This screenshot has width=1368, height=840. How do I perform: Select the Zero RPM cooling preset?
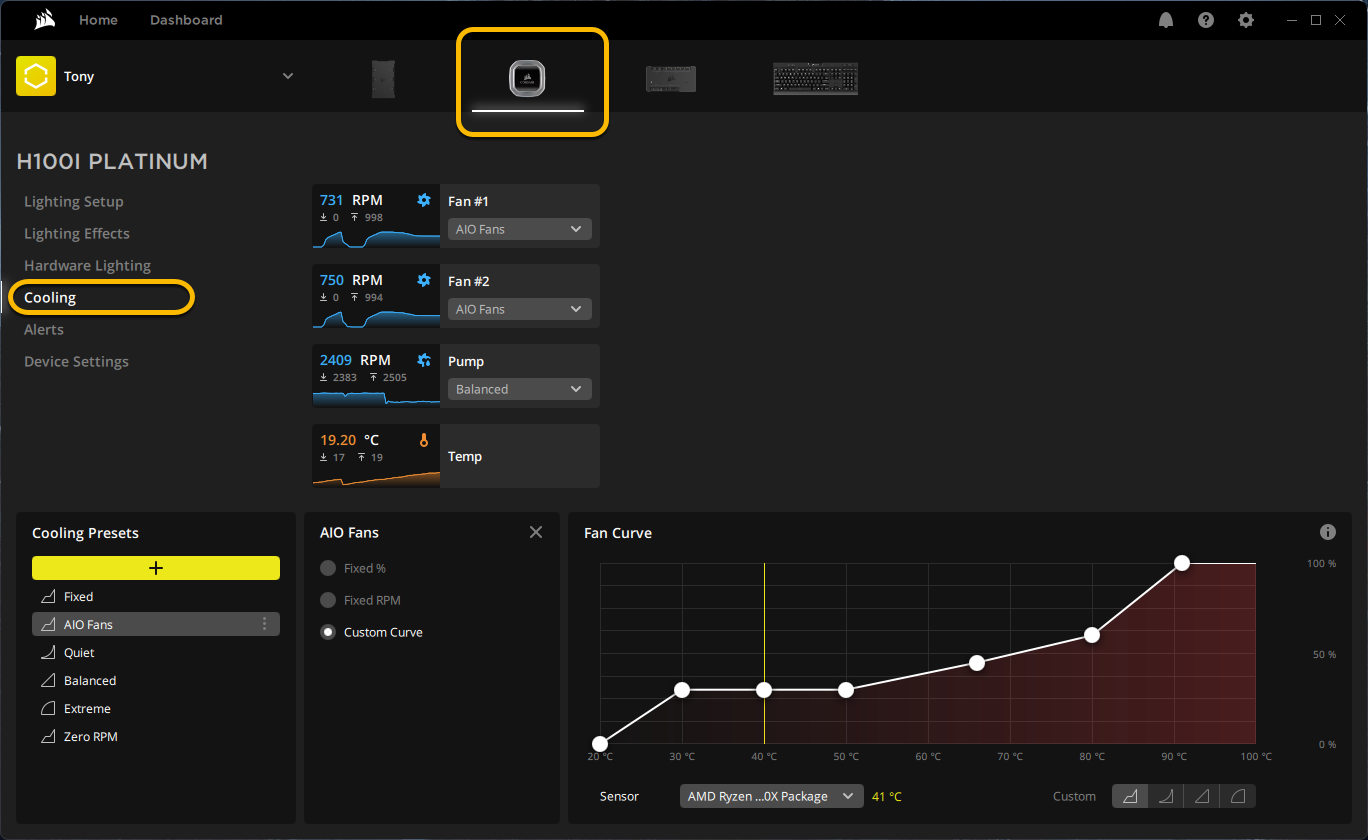[156, 736]
